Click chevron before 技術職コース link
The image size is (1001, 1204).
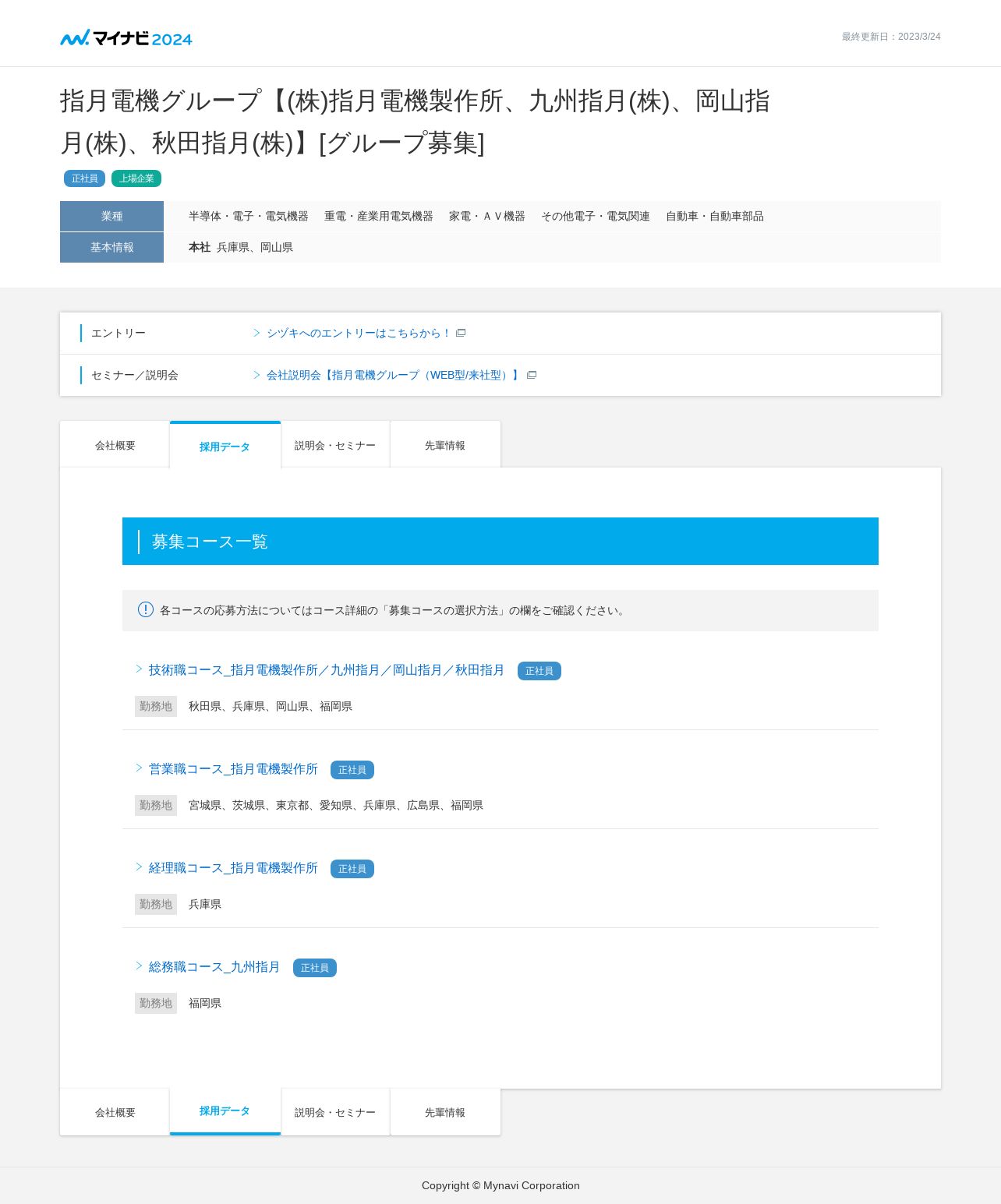click(x=140, y=669)
